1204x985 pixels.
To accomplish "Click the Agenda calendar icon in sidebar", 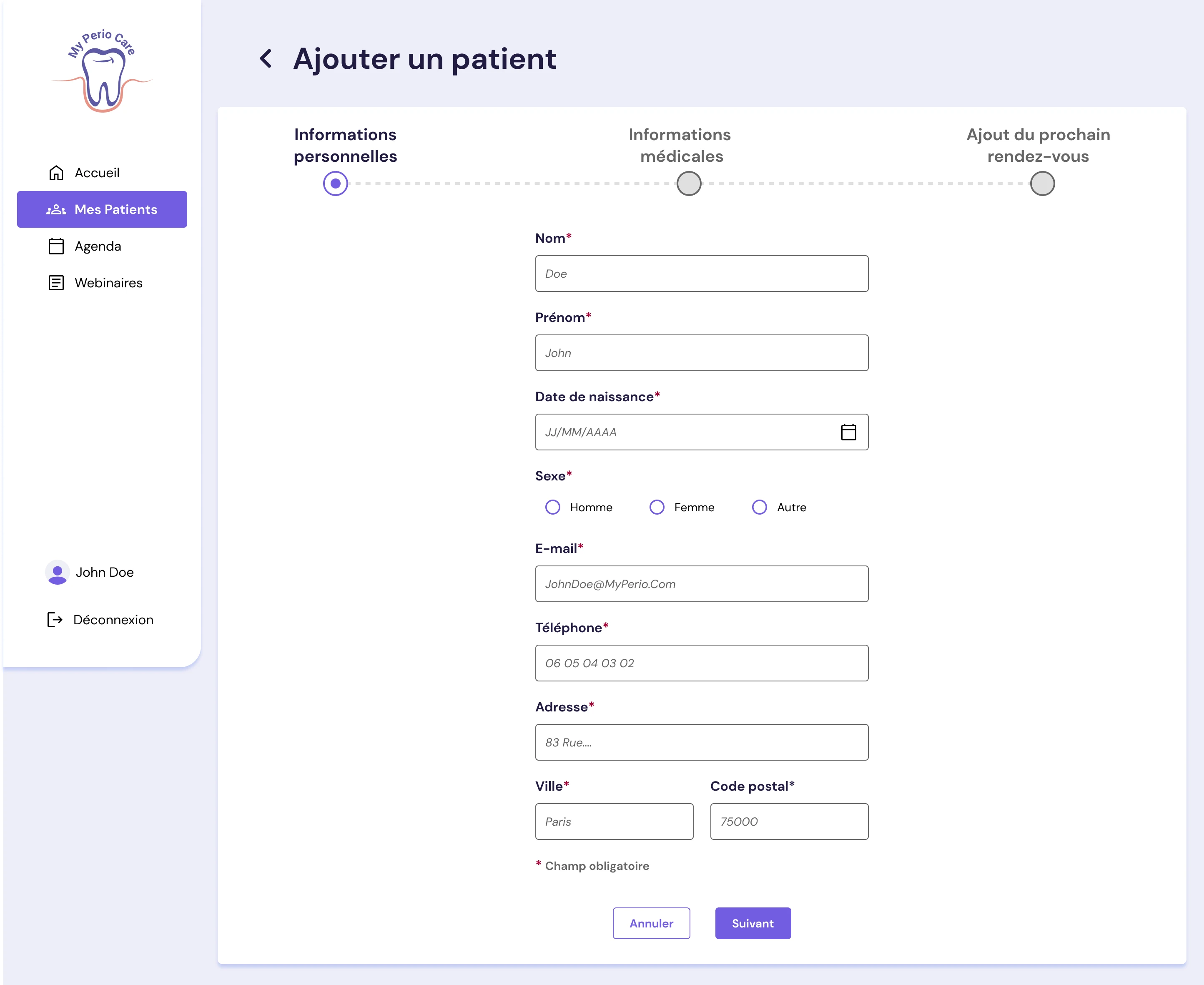I will click(x=56, y=246).
